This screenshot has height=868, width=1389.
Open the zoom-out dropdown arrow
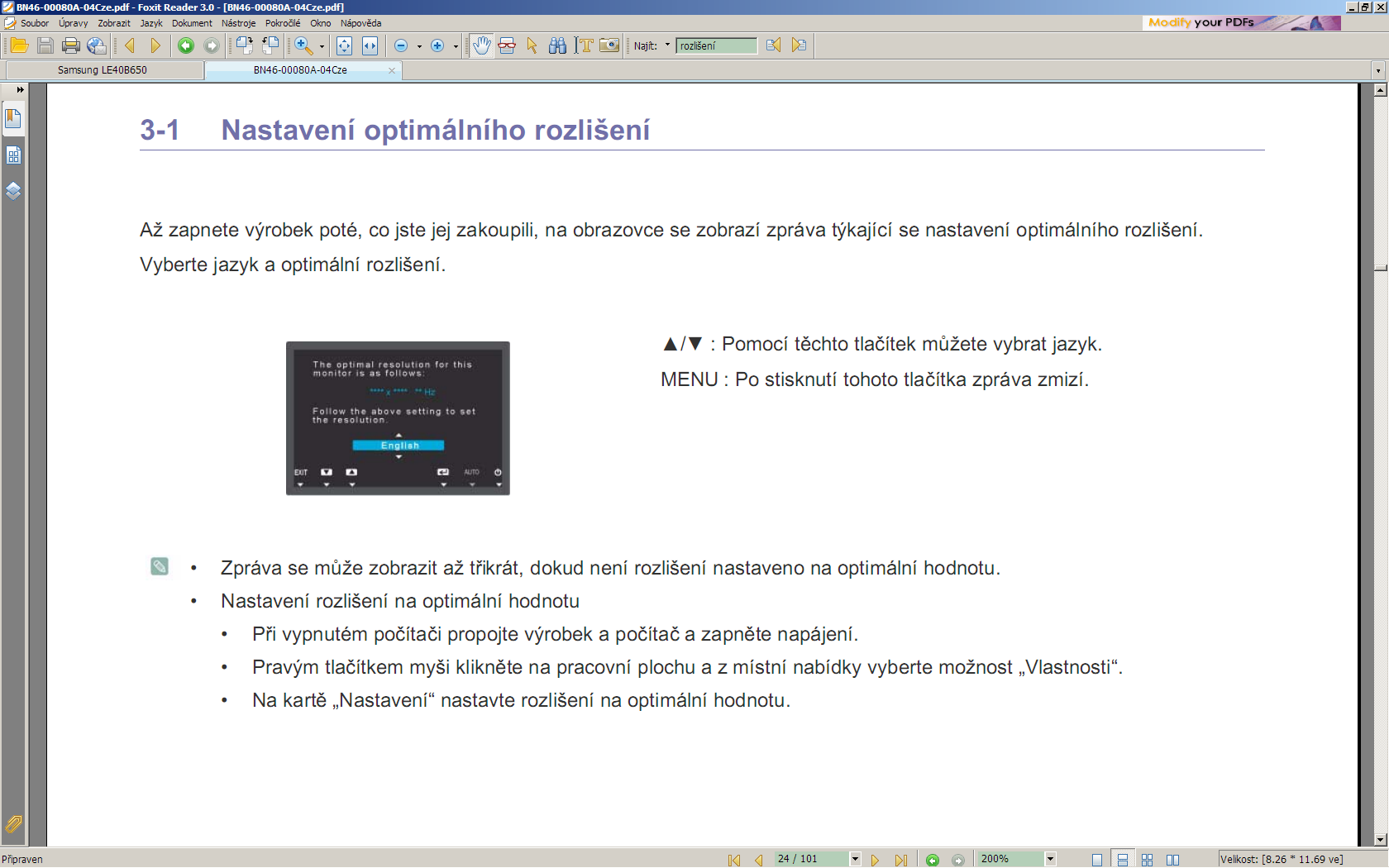pyautogui.click(x=419, y=46)
